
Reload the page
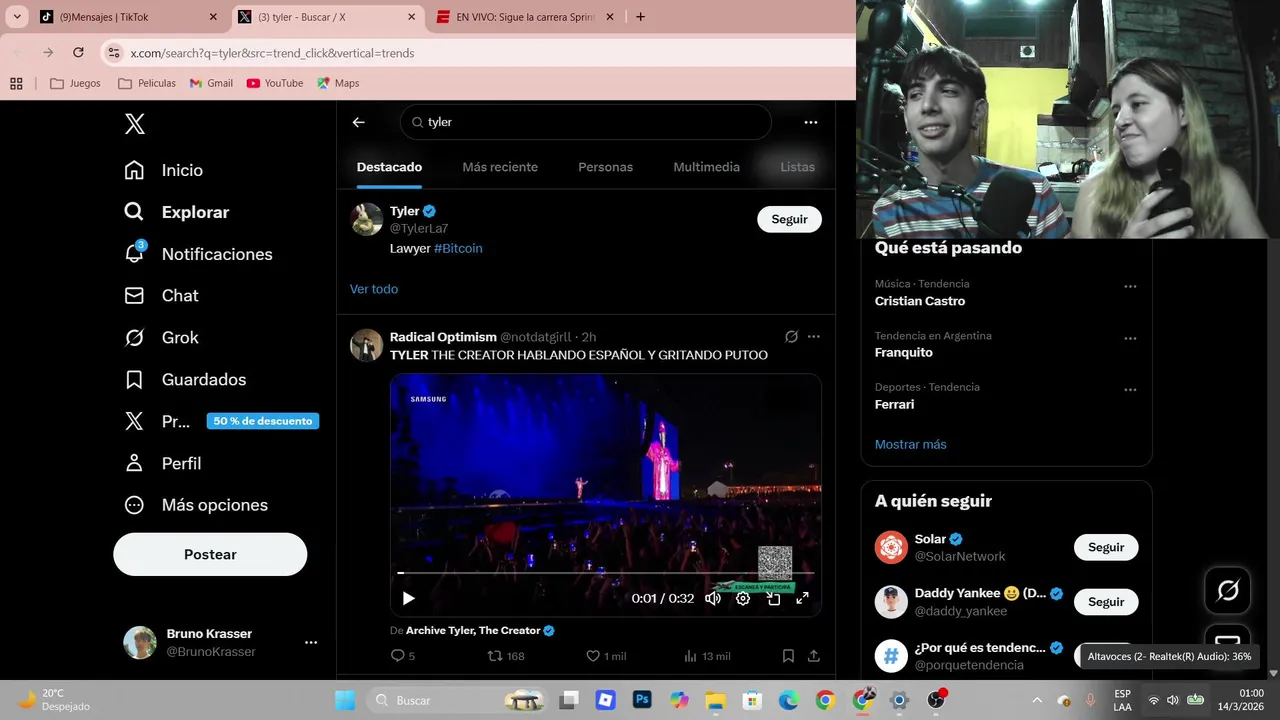click(78, 53)
